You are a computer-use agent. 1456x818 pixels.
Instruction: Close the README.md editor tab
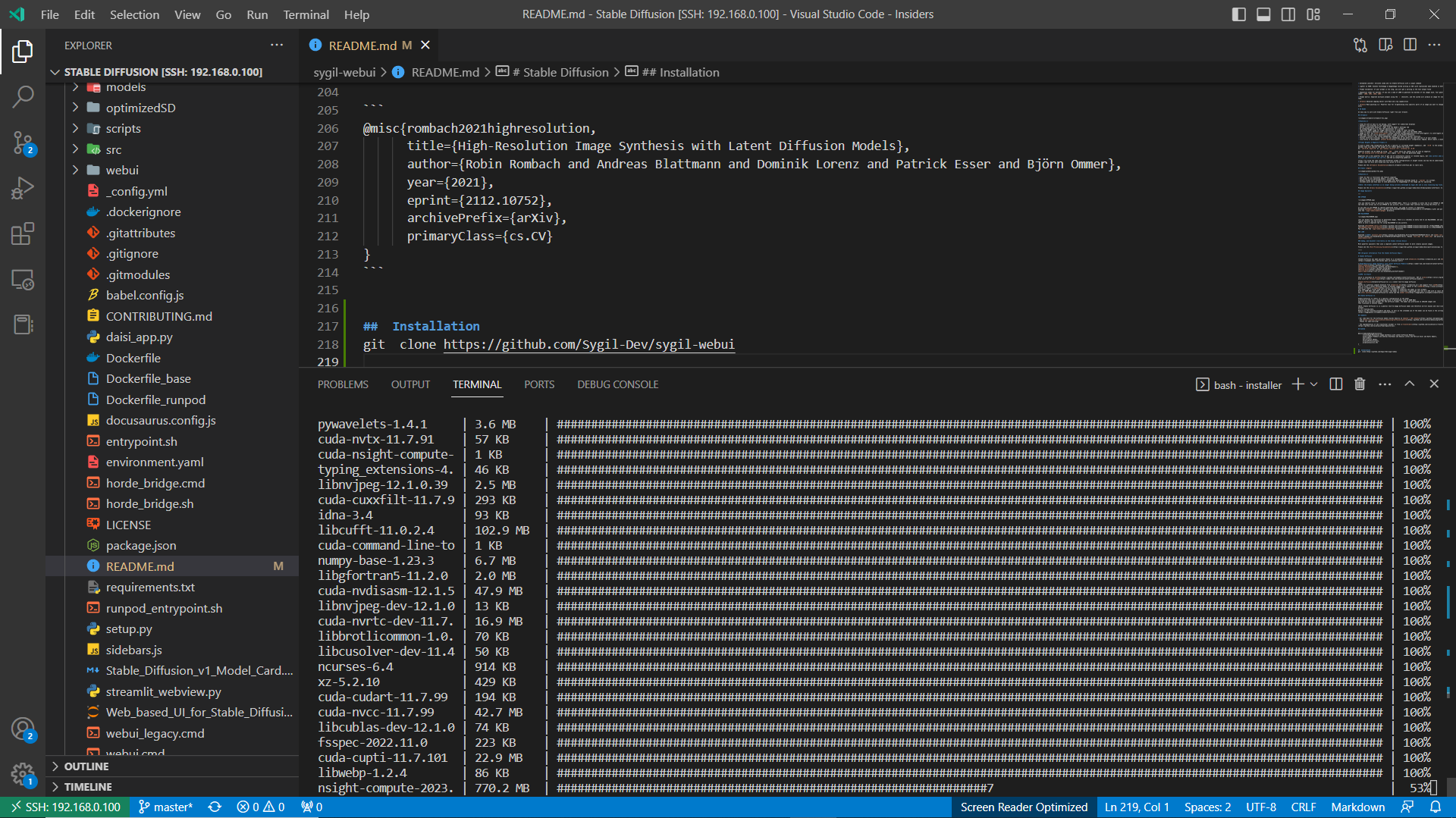[x=425, y=45]
